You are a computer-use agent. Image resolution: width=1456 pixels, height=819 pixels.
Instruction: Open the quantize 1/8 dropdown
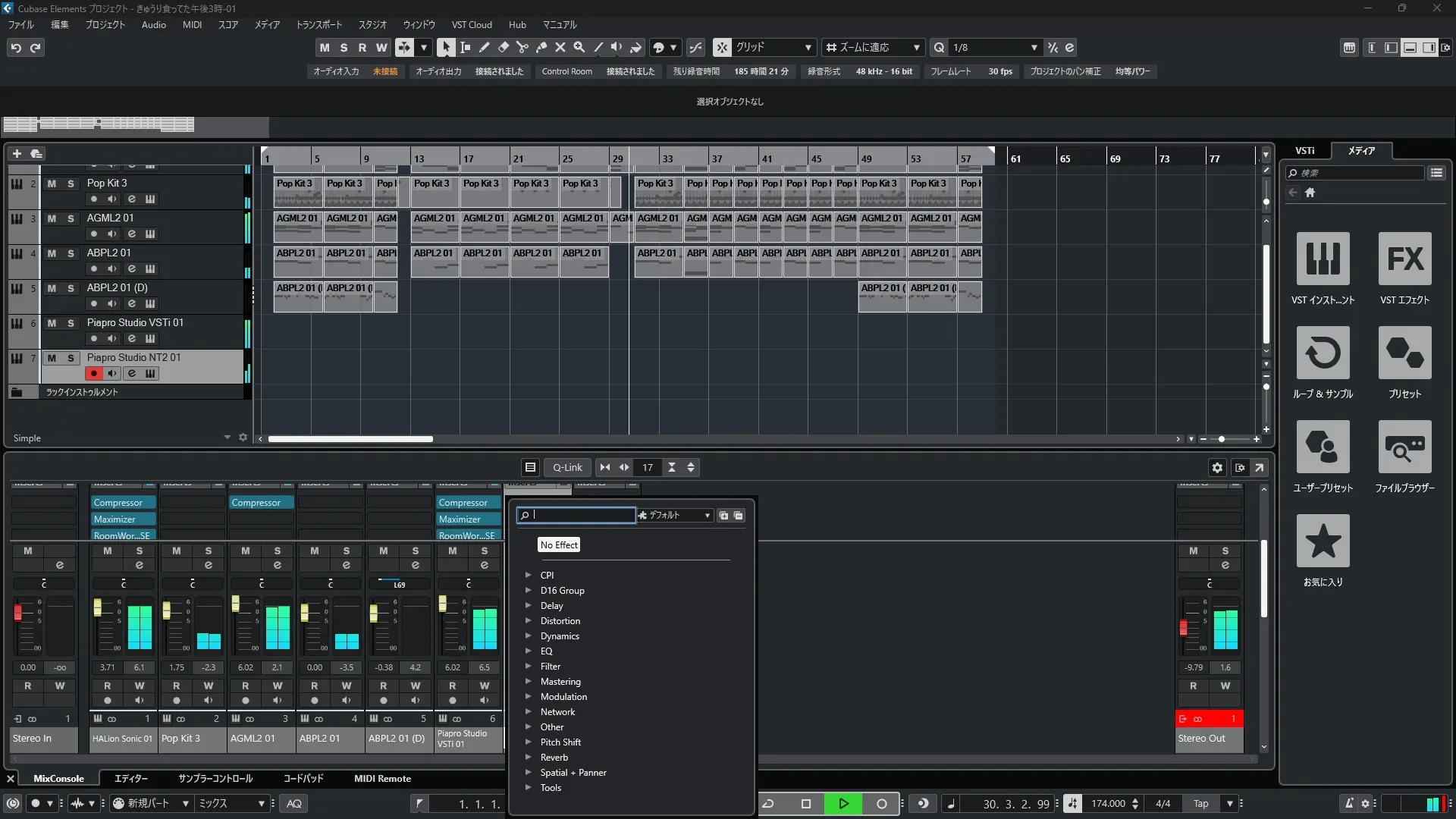point(1034,48)
